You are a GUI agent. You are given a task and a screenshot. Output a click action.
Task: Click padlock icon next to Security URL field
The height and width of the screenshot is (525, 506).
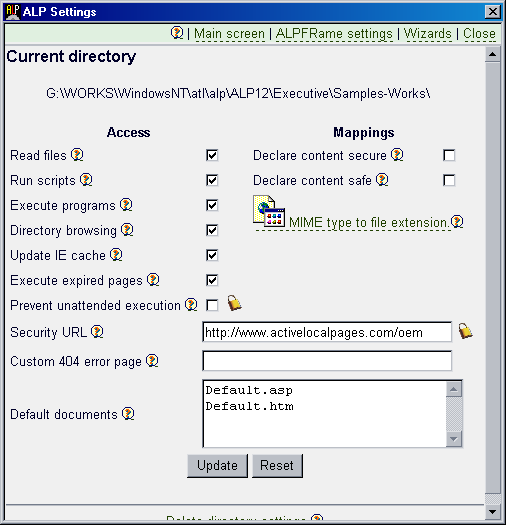[x=465, y=331]
